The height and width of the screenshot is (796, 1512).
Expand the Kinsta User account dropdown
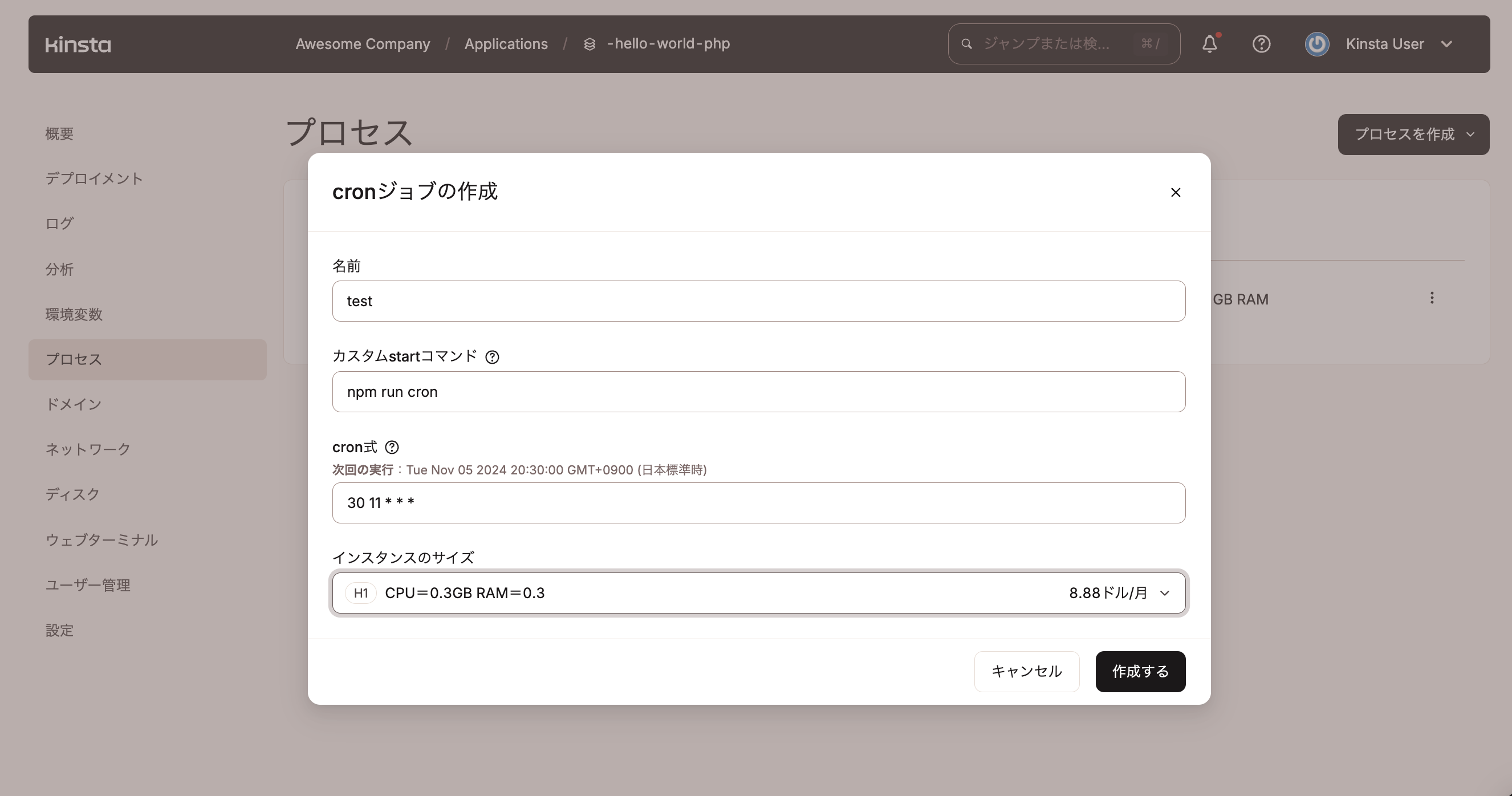pyautogui.click(x=1448, y=44)
